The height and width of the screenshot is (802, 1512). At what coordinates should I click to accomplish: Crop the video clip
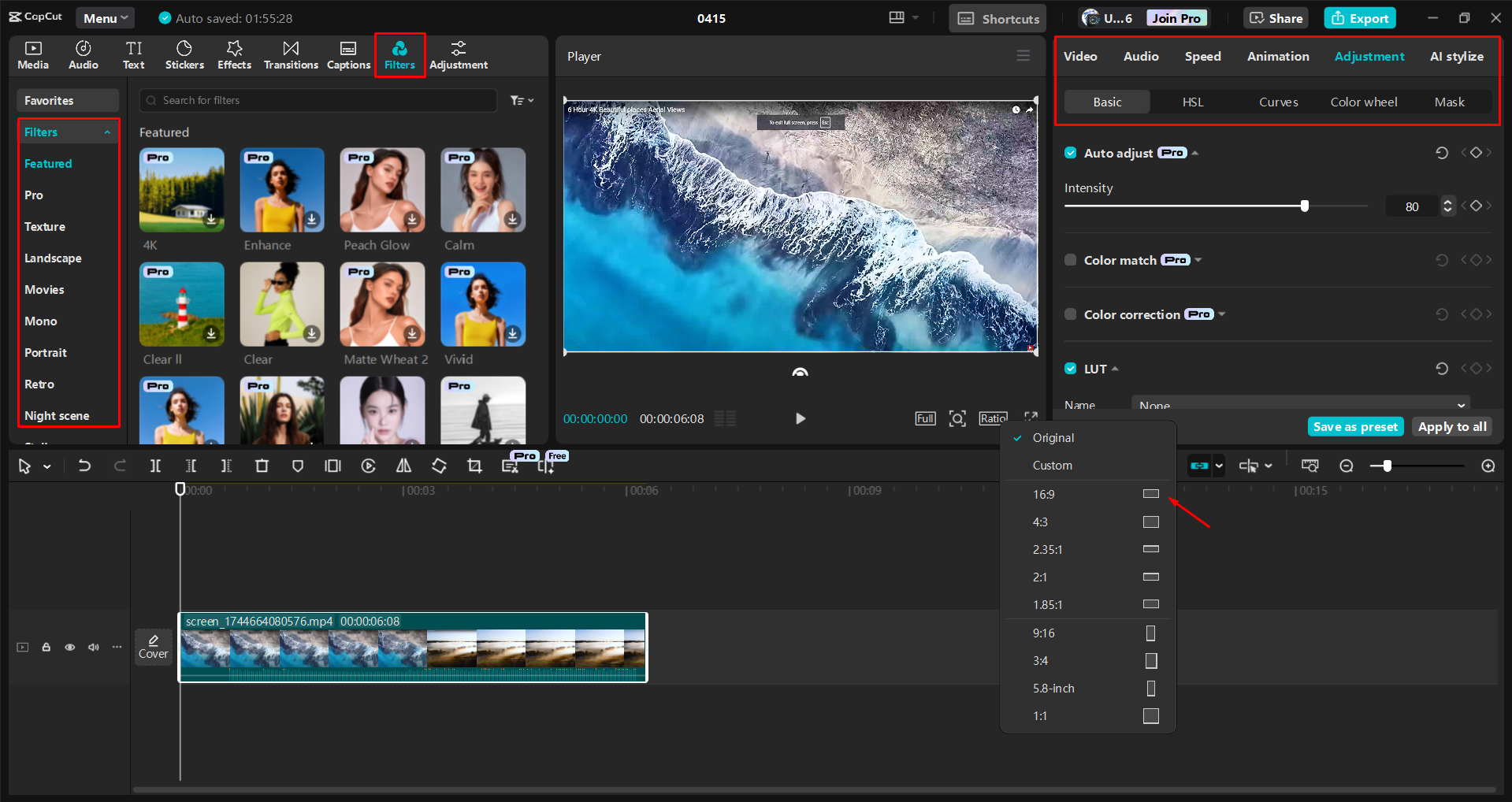[474, 465]
